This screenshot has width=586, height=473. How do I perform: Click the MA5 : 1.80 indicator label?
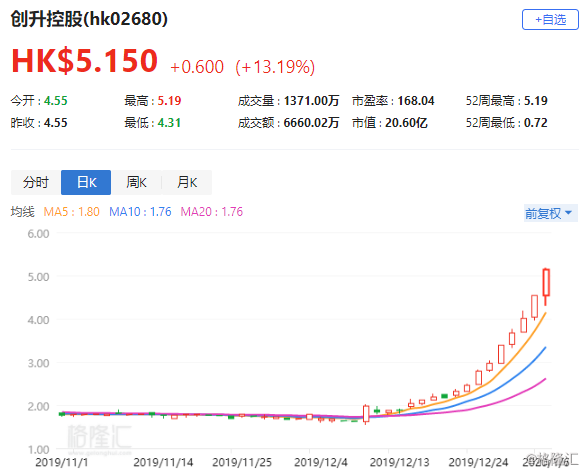(71, 212)
